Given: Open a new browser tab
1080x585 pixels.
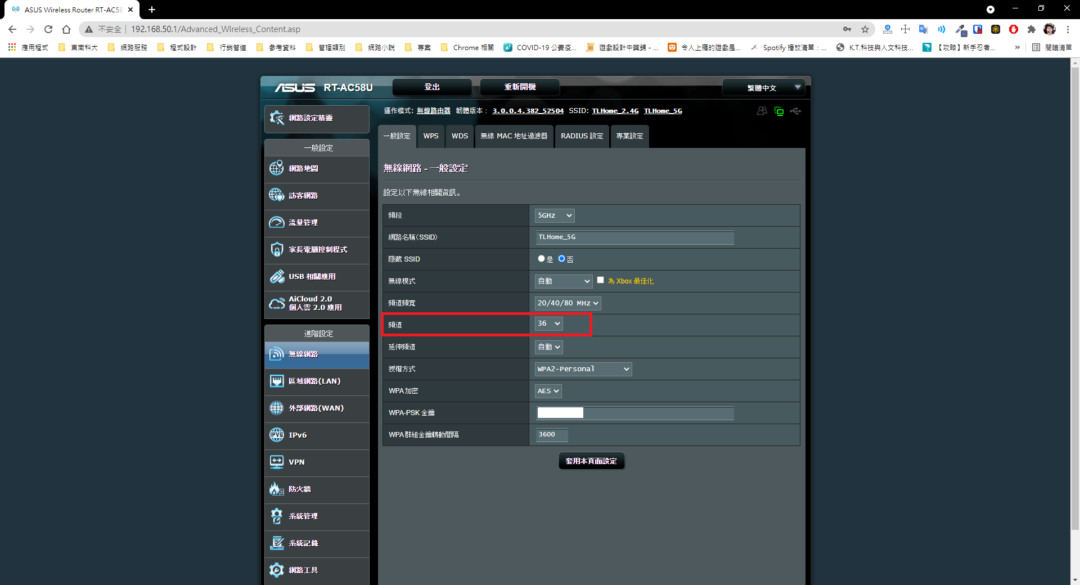Looking at the screenshot, I should [x=152, y=10].
